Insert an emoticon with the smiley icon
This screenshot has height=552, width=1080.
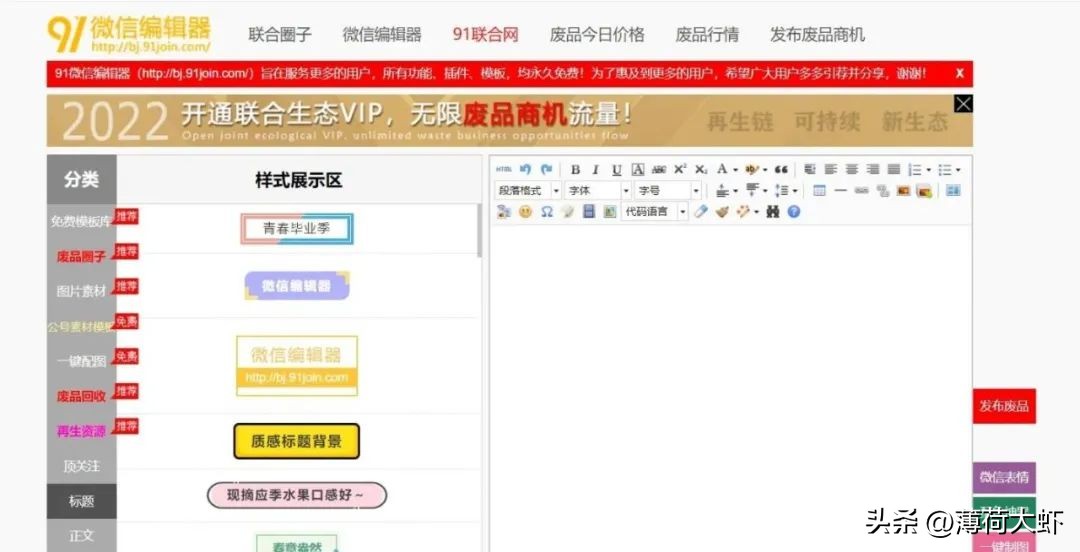tap(526, 212)
